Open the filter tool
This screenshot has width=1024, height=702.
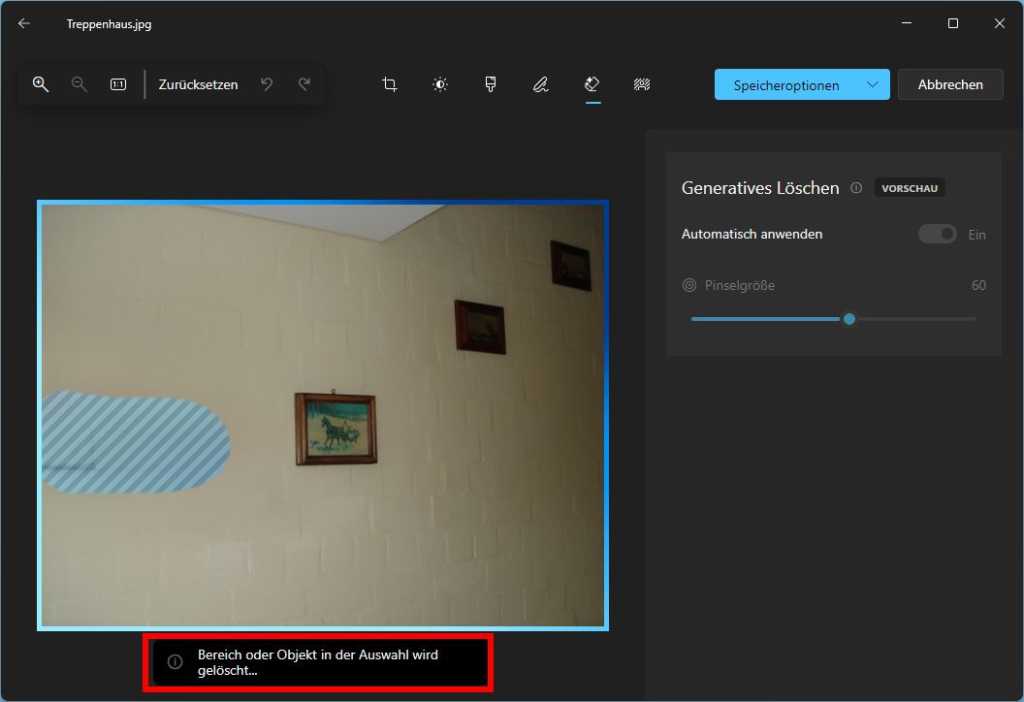pos(490,84)
